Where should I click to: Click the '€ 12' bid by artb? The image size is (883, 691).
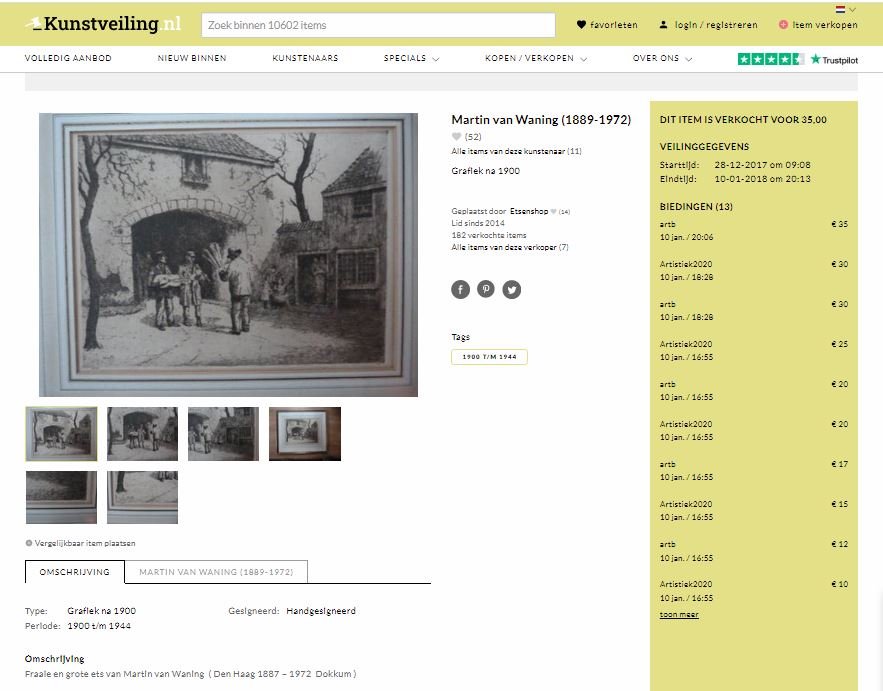point(839,545)
